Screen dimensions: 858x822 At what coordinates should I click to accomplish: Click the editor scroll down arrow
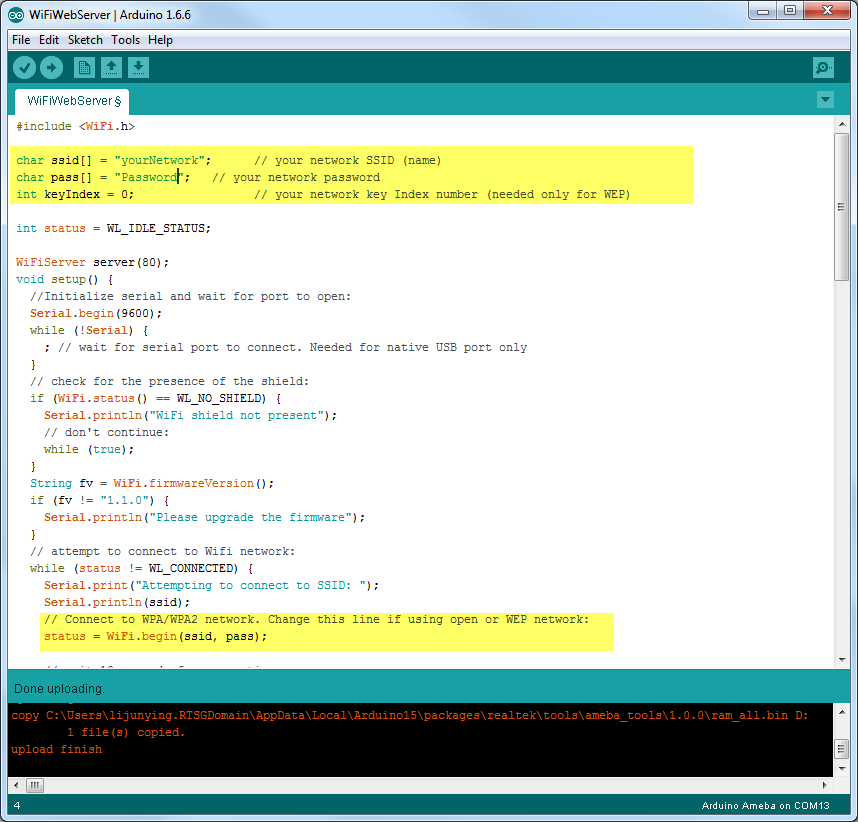click(x=842, y=660)
